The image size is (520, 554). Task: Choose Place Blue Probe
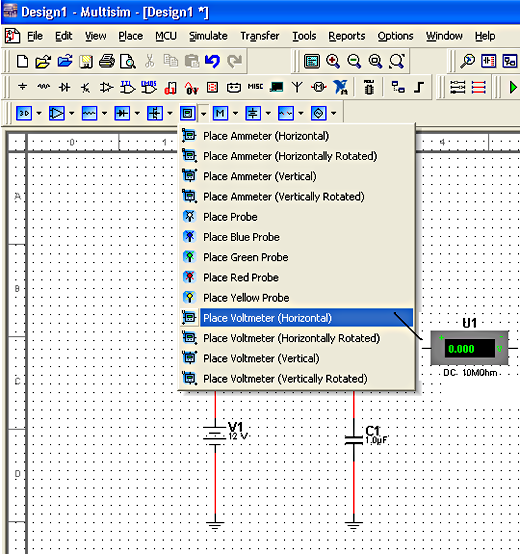click(297, 237)
